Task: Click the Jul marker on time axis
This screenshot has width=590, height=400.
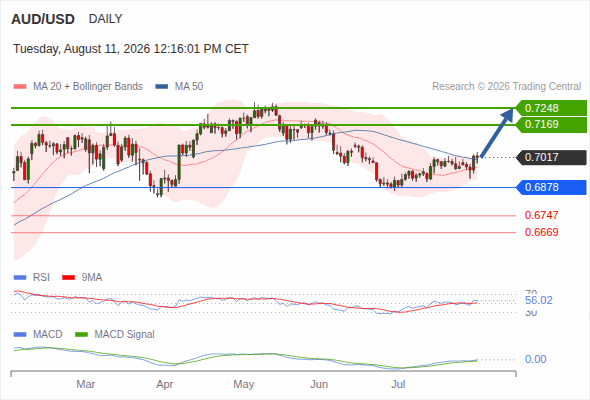Action: tap(398, 384)
